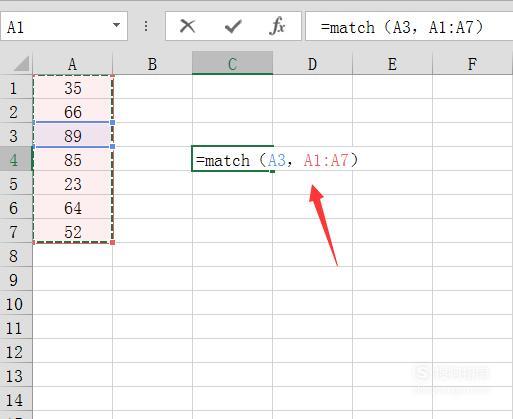513x419 pixels.
Task: Select row 8 header
Action: coord(16,256)
